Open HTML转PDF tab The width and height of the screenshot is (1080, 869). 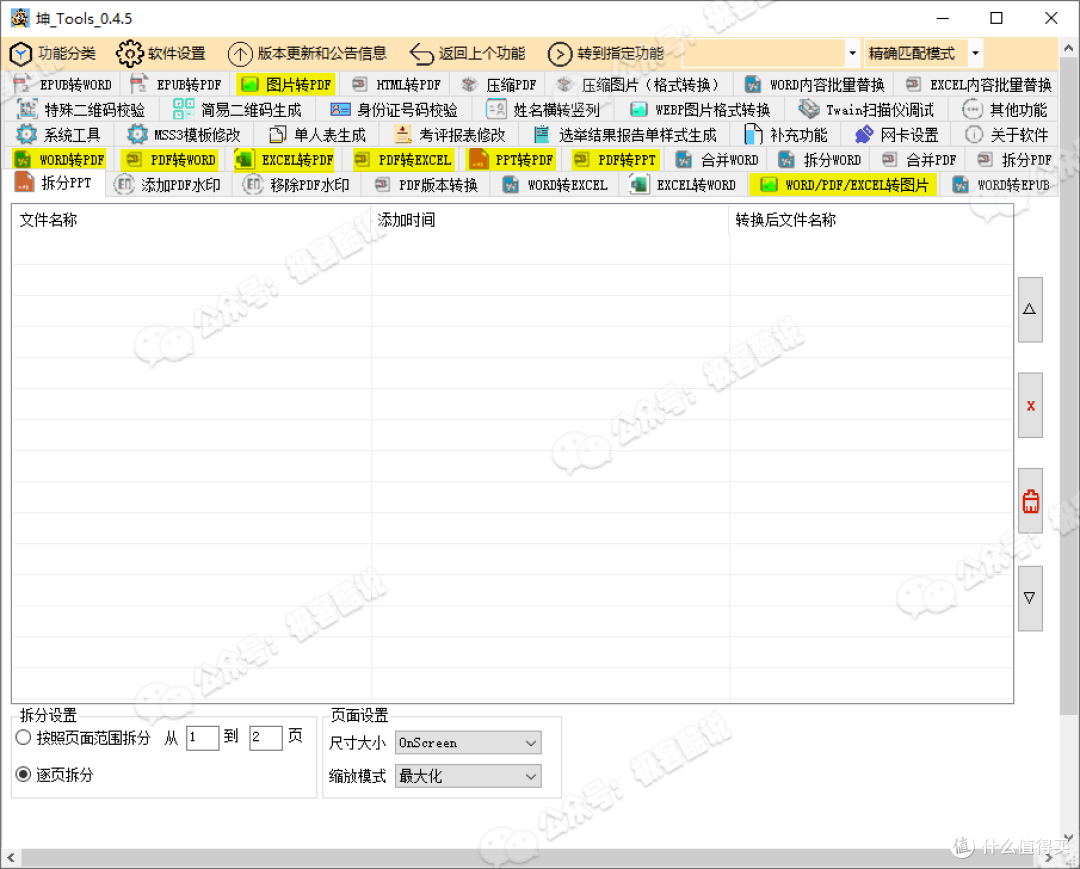[396, 85]
